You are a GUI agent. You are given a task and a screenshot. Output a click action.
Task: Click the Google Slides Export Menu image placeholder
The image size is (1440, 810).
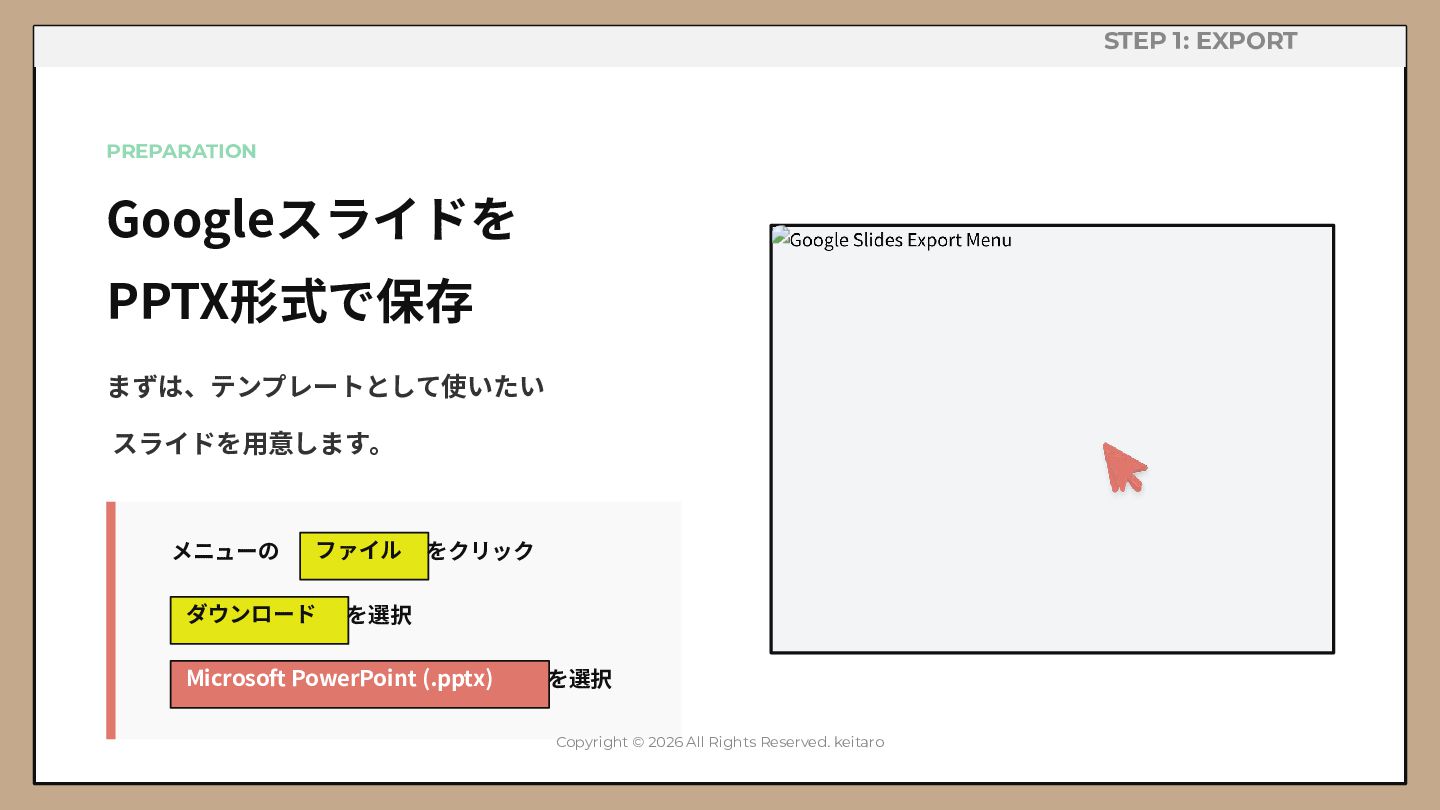[1052, 439]
